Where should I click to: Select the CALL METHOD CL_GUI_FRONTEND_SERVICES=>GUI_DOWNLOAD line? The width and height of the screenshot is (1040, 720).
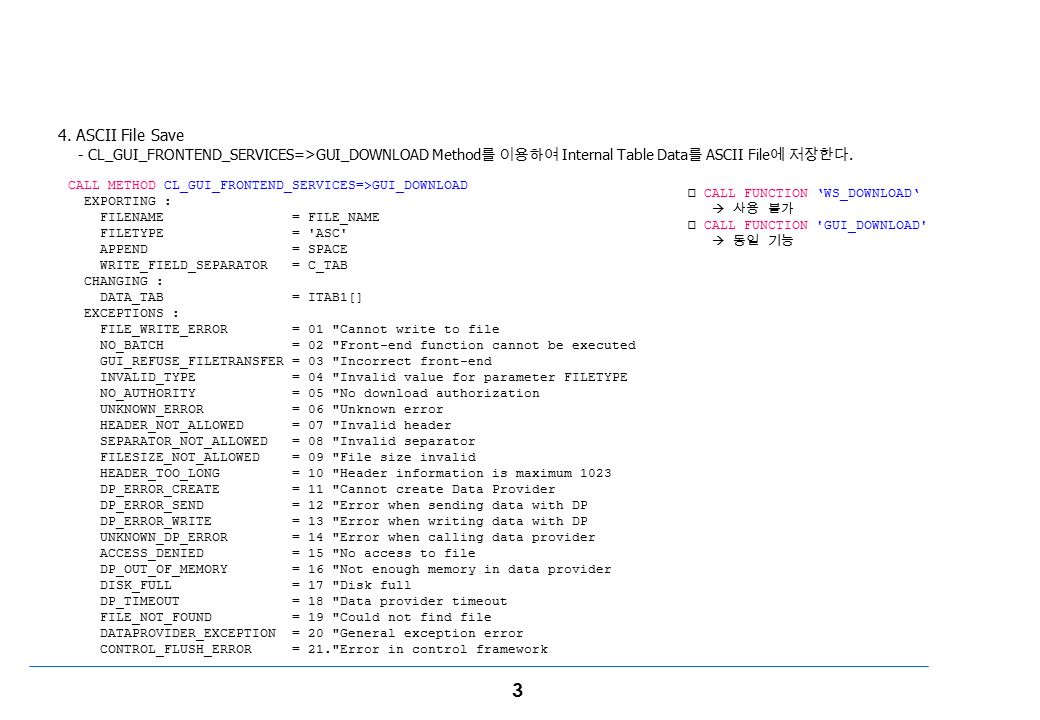click(267, 186)
